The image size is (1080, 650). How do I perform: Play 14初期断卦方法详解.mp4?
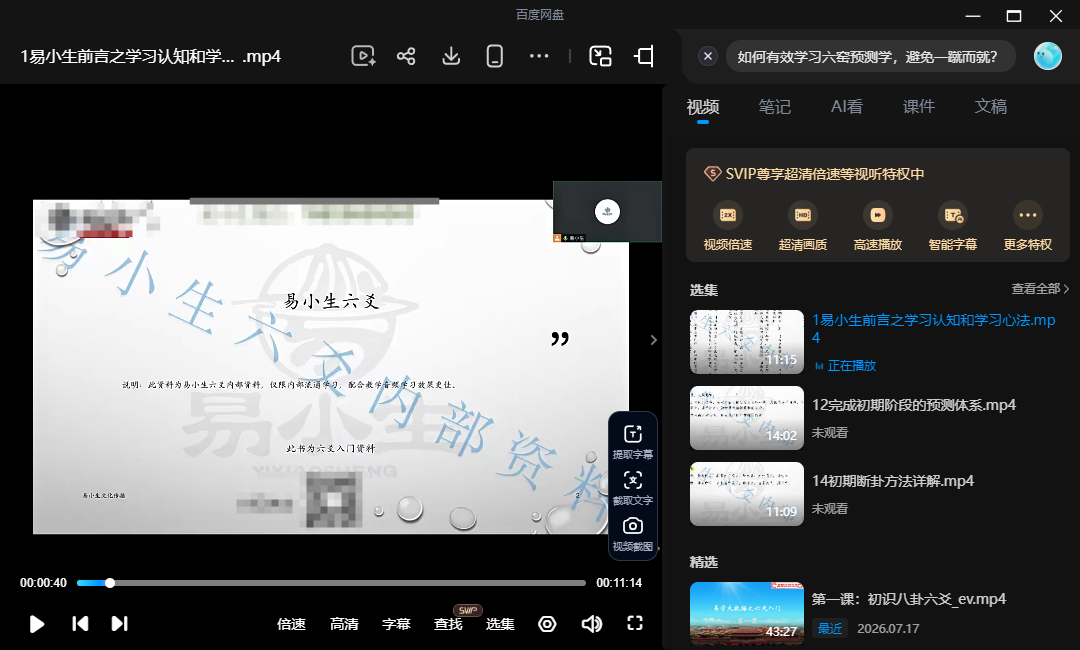click(893, 481)
